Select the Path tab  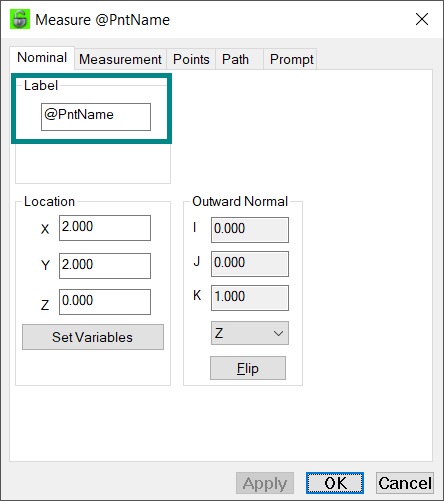235,59
